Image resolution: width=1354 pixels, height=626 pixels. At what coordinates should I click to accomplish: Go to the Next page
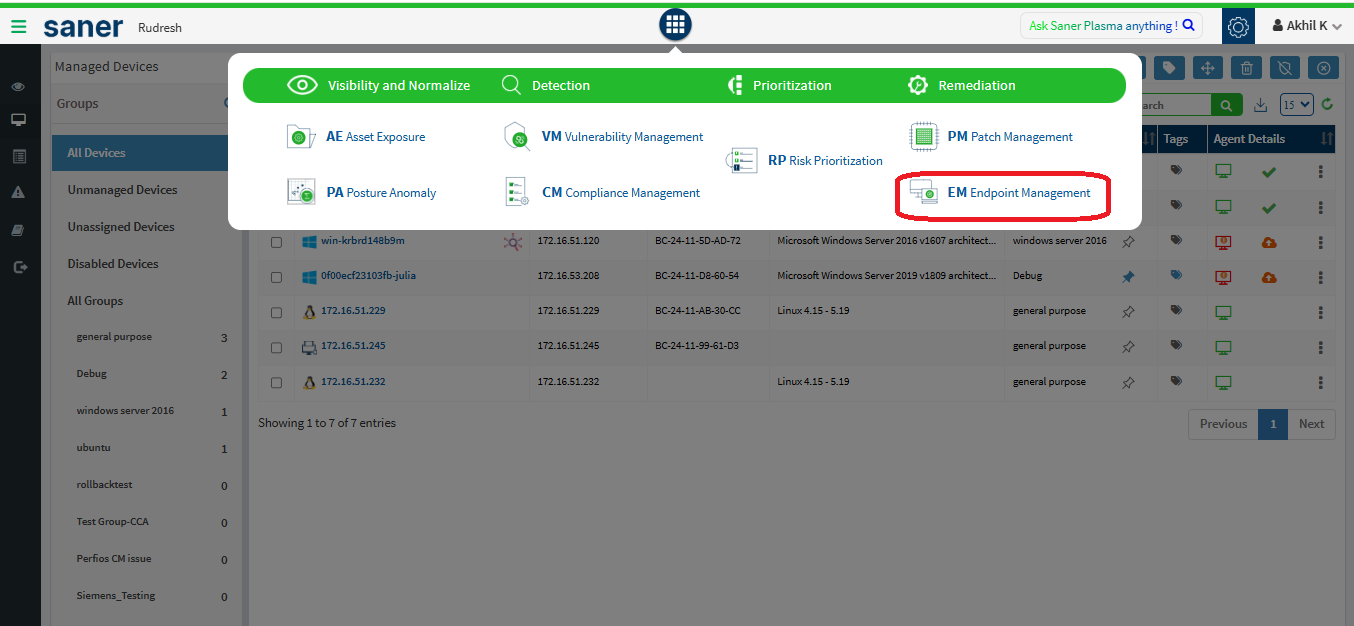tap(1311, 424)
